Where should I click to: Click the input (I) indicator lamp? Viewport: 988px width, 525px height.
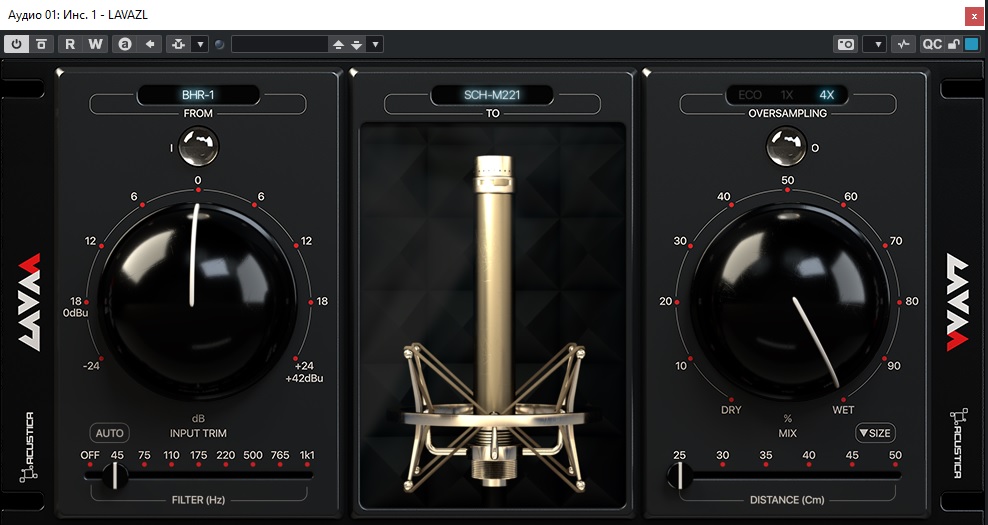pyautogui.click(x=198, y=147)
